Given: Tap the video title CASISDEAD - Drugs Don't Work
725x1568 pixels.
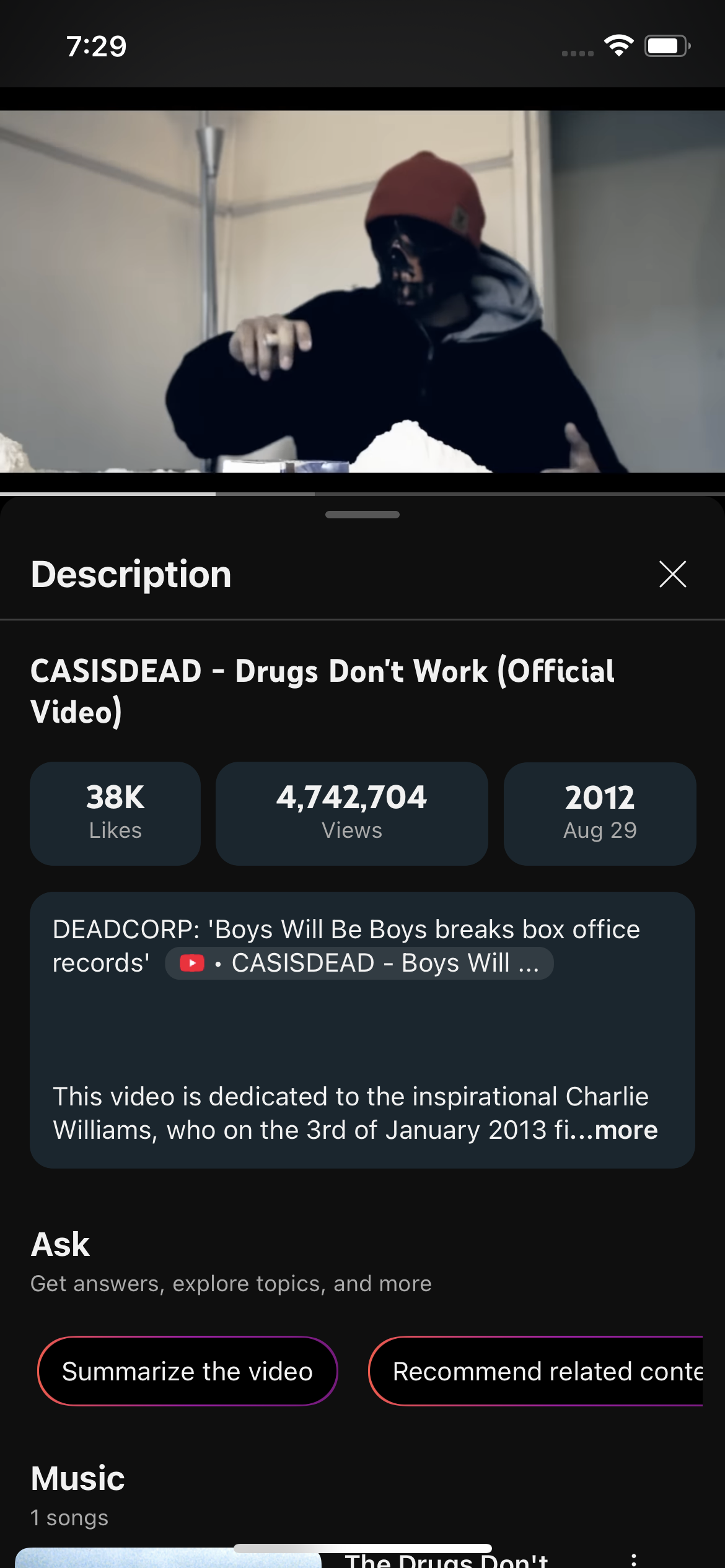Looking at the screenshot, I should click(322, 691).
